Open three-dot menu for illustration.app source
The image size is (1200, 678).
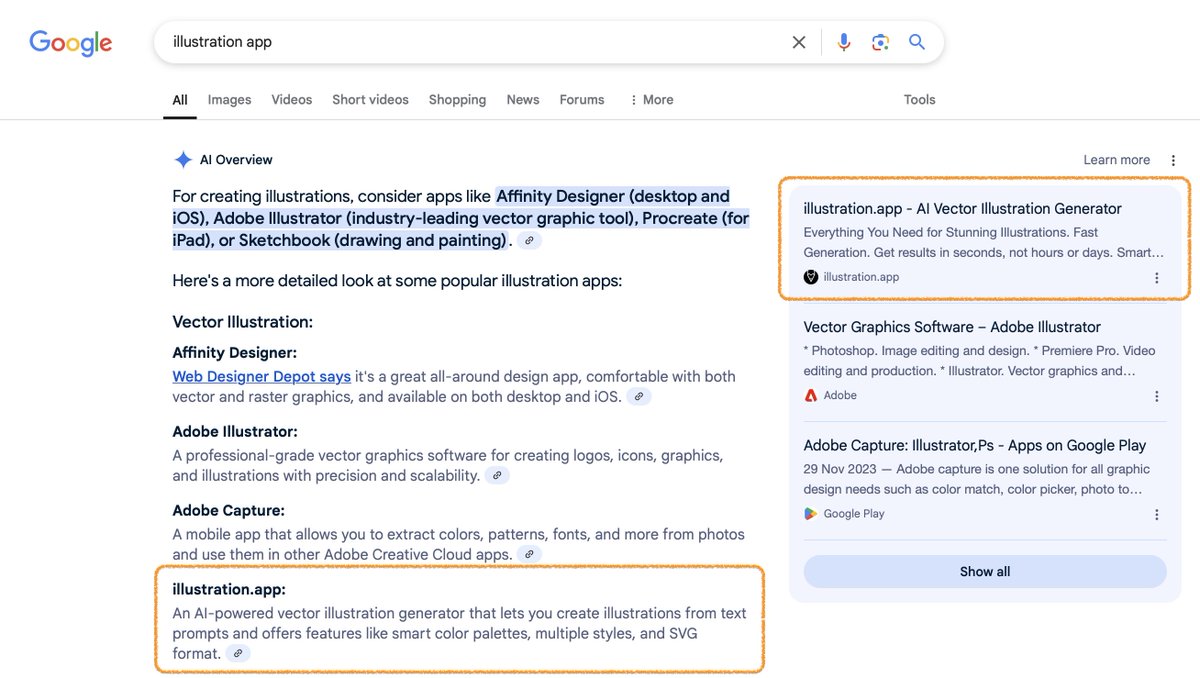(1157, 278)
